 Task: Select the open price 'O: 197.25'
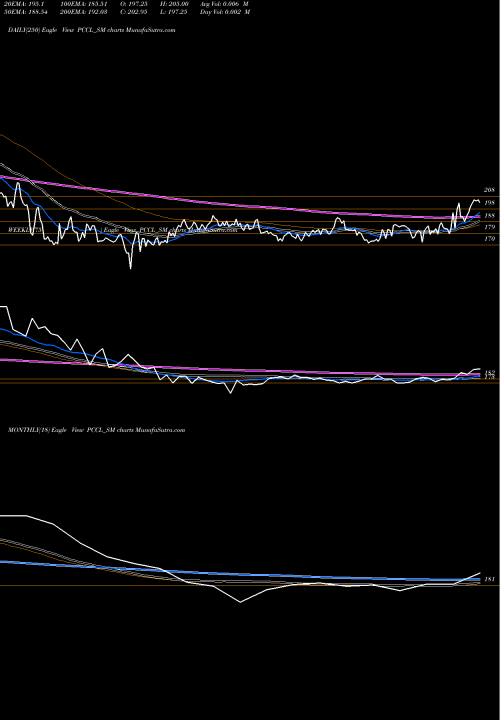tap(134, 4)
